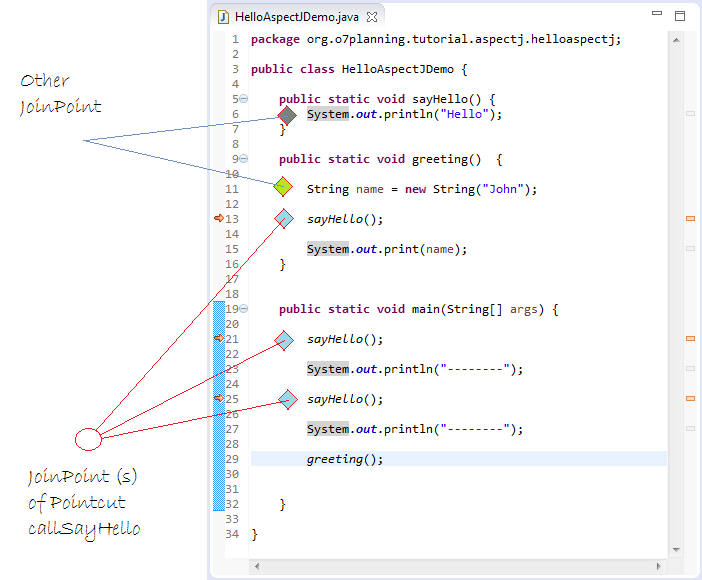Click the package declaration on line 1
The width and height of the screenshot is (702, 580).
[x=436, y=39]
